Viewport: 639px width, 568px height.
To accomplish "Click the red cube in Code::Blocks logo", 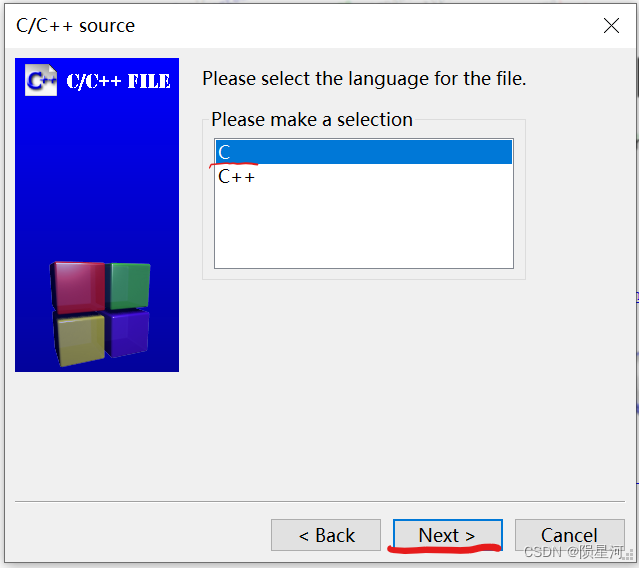I will tap(78, 287).
